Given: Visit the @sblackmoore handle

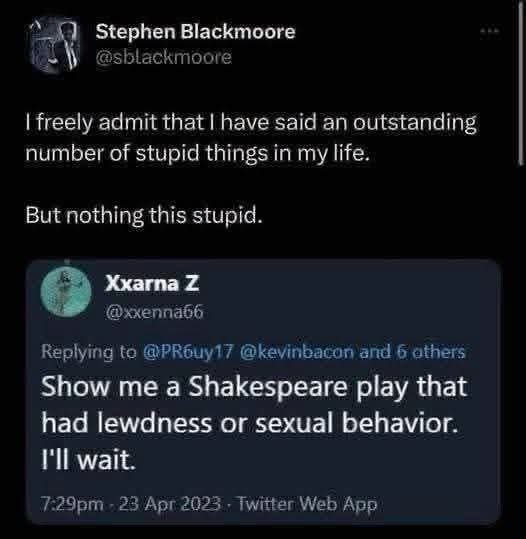Looking at the screenshot, I should 164,57.
